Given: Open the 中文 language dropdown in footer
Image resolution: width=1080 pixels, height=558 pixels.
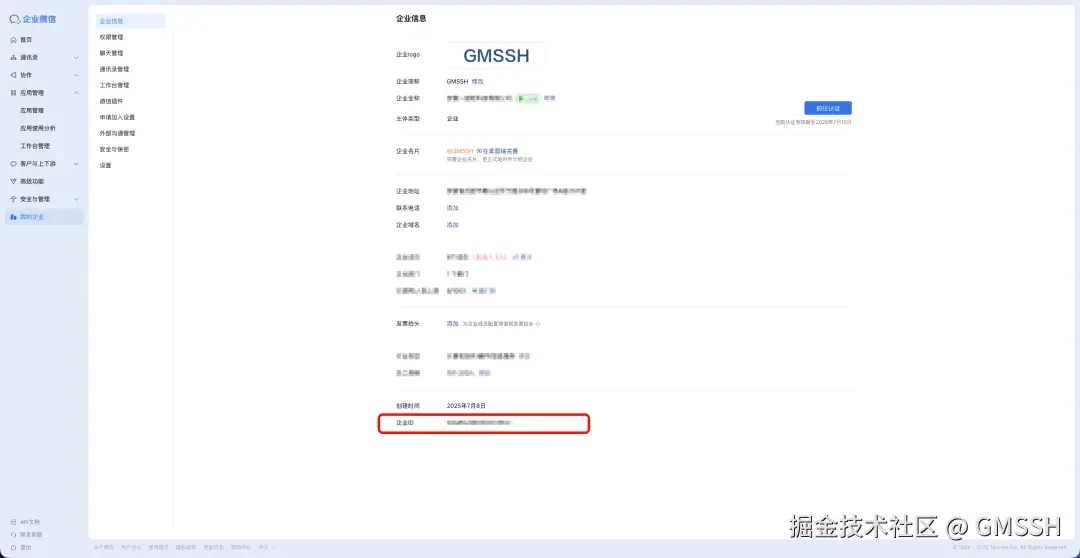Looking at the screenshot, I should point(267,547).
